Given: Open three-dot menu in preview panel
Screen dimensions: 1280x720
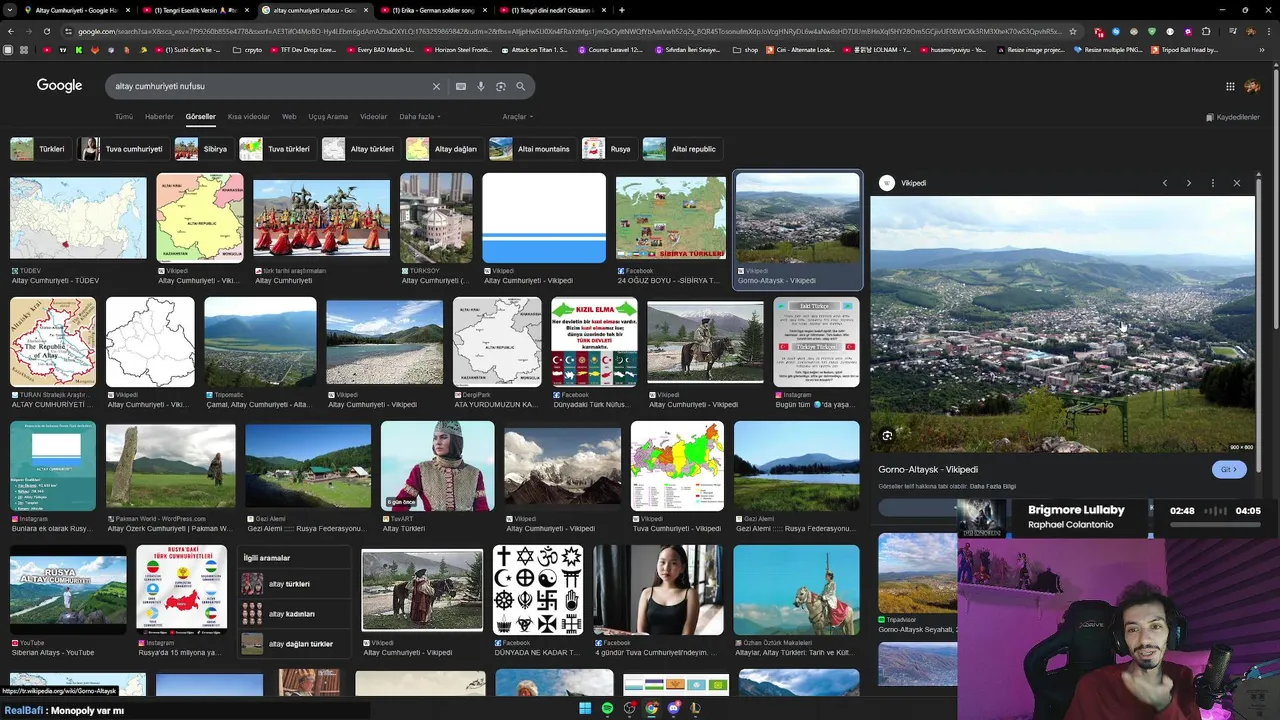Looking at the screenshot, I should [1213, 183].
